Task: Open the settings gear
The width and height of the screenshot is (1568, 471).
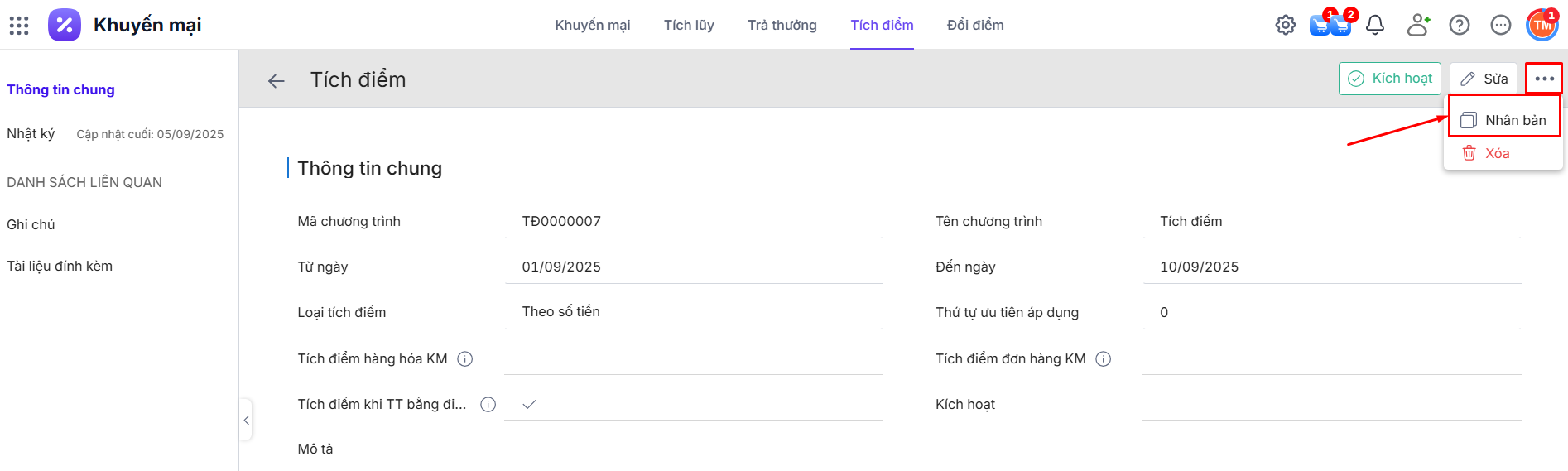Action: 1285,25
